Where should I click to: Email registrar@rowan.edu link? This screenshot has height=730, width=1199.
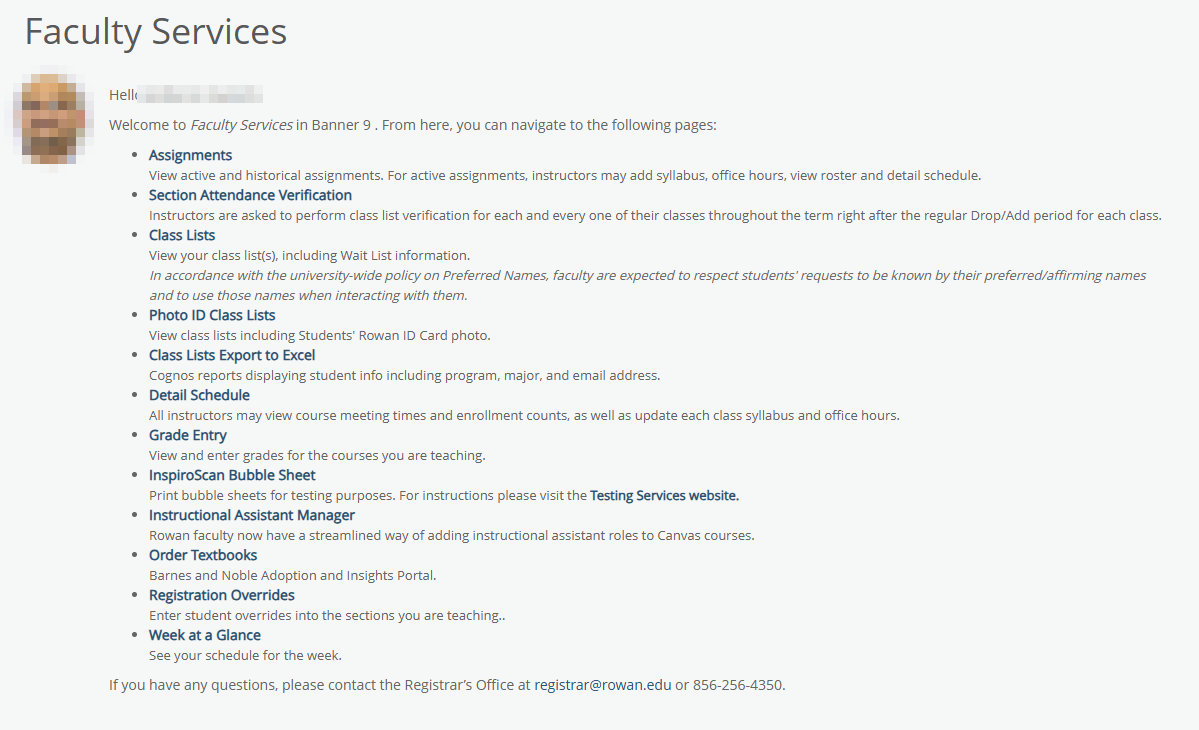pyautogui.click(x=603, y=685)
